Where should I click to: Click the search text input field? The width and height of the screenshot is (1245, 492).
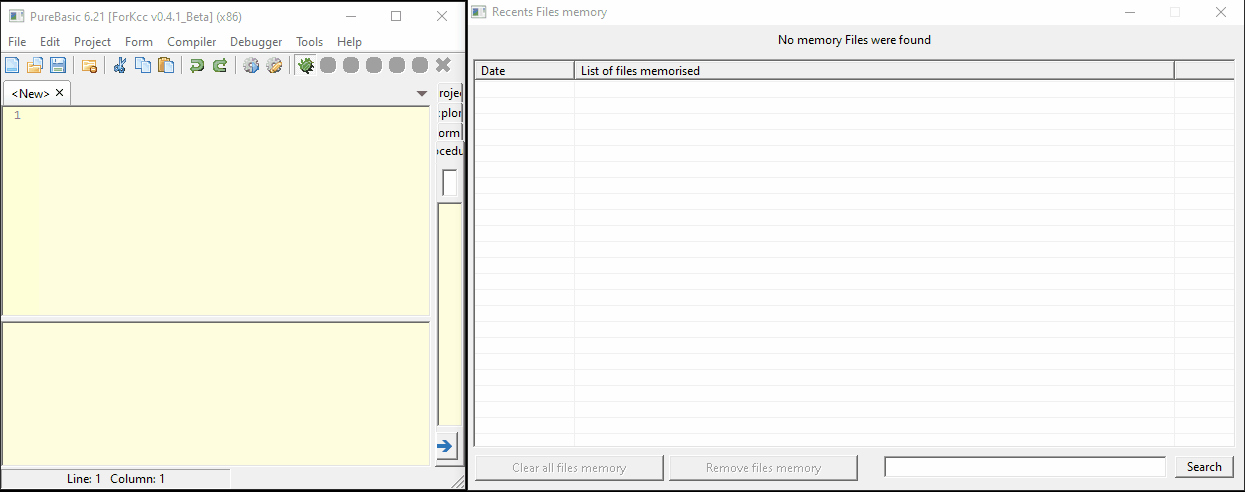click(1025, 467)
